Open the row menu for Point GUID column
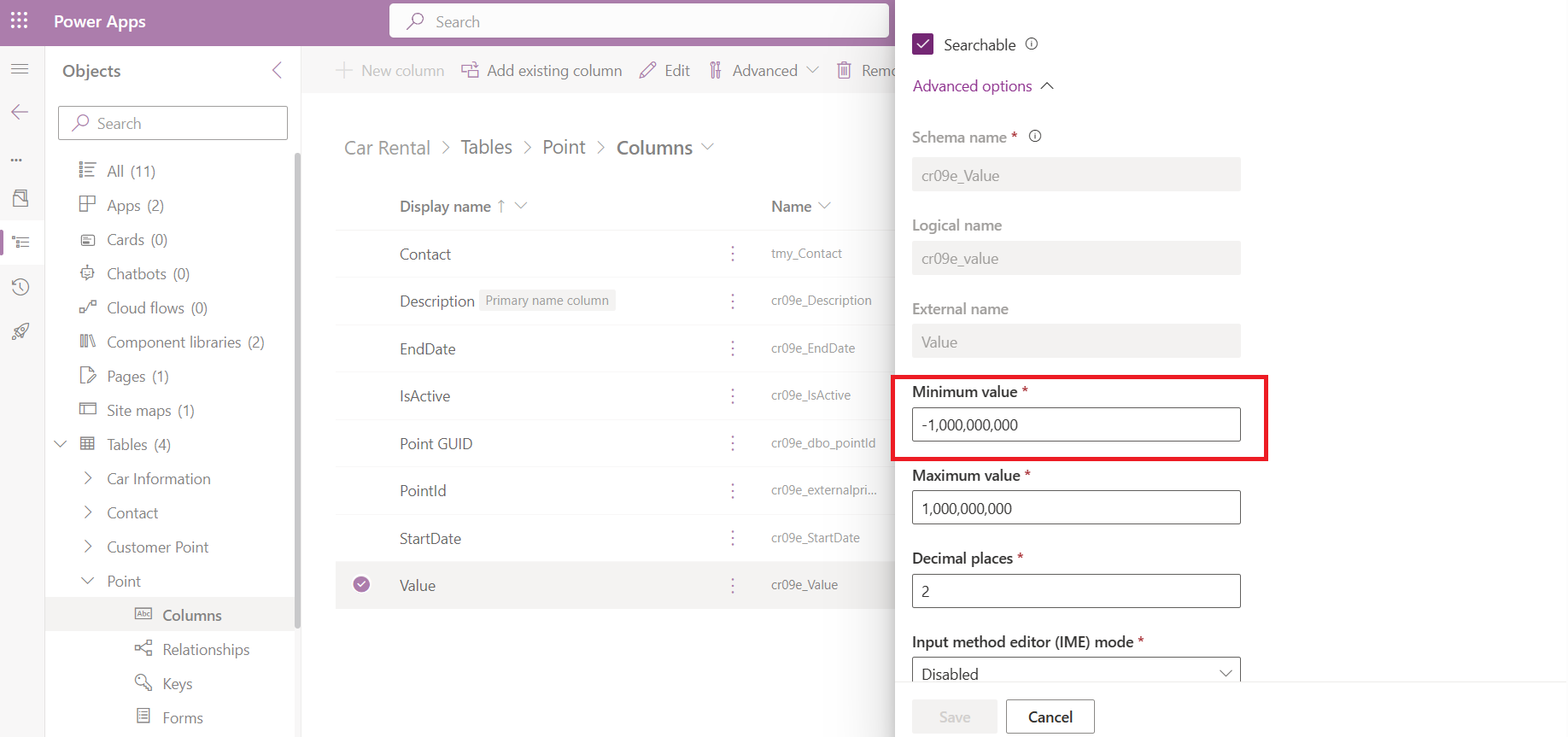The width and height of the screenshot is (1568, 737). click(733, 443)
